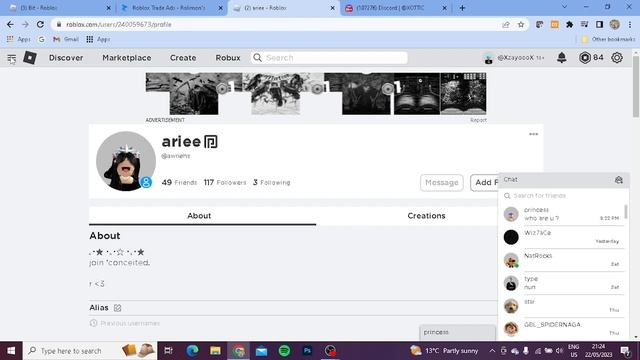Open the Chrome side panel icon

(599, 24)
